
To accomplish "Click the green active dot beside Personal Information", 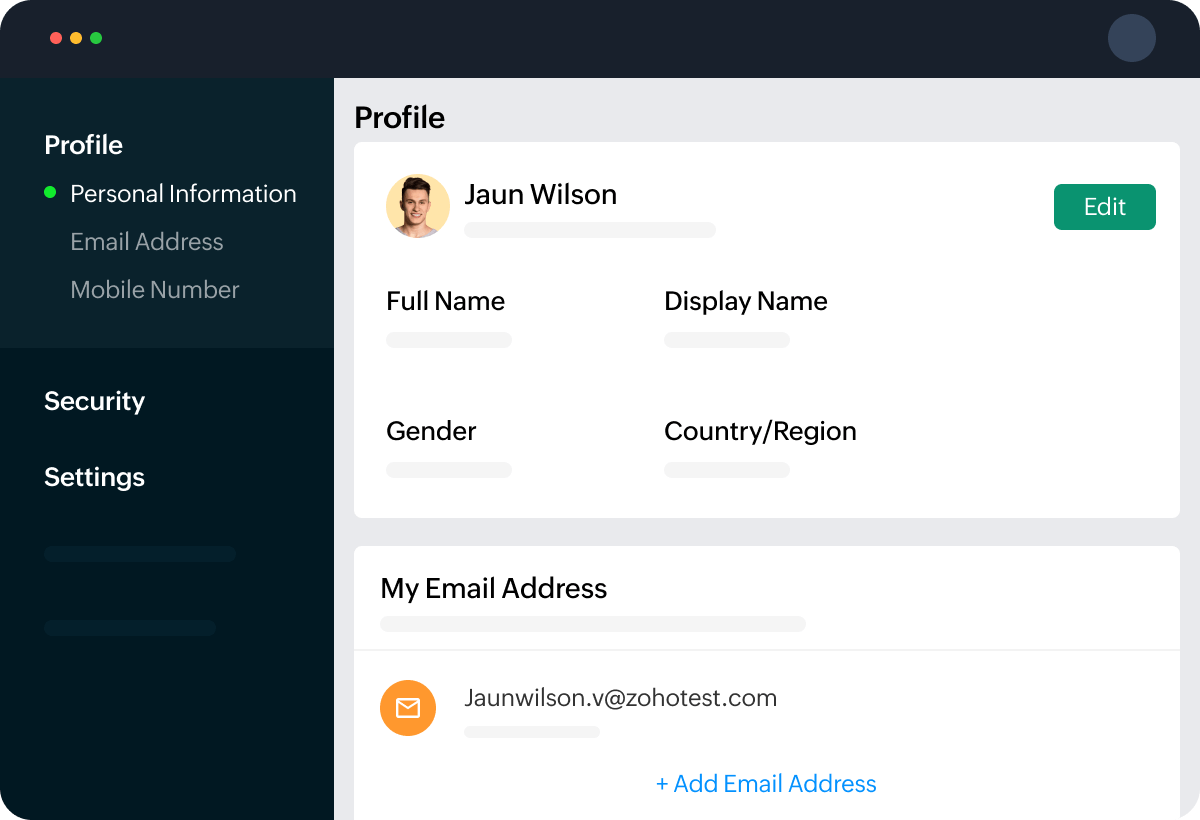I will (51, 193).
